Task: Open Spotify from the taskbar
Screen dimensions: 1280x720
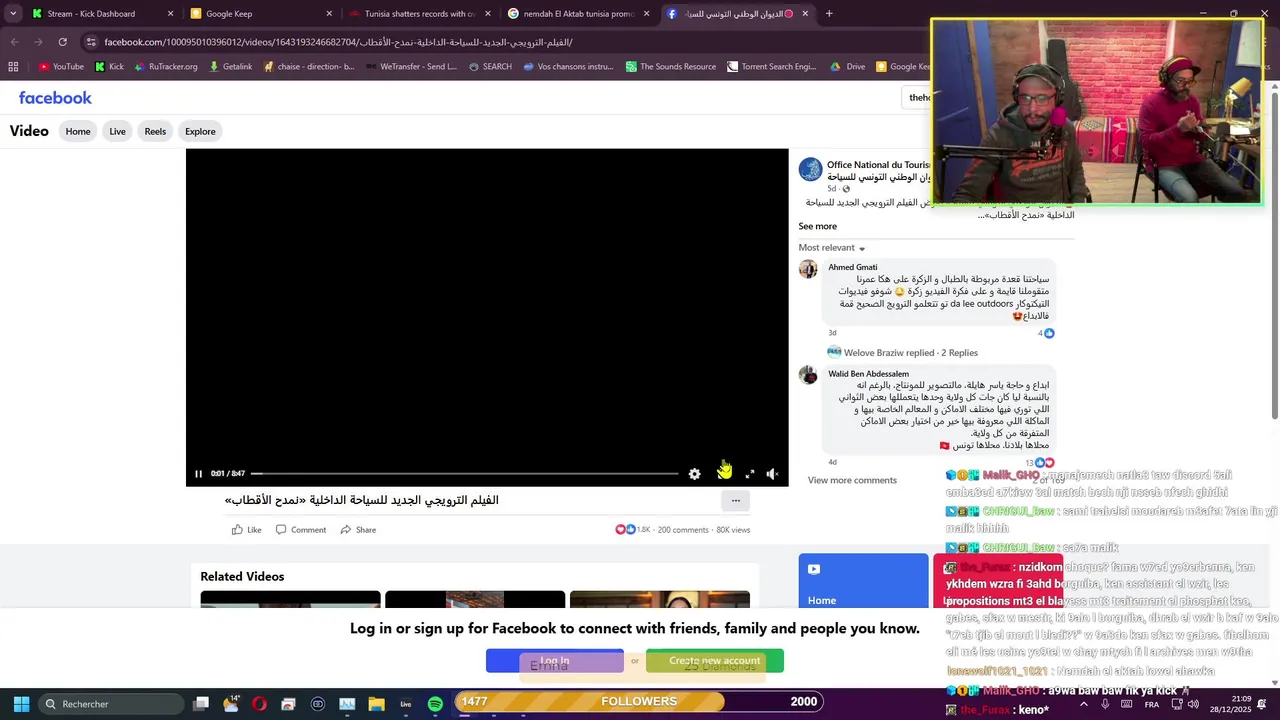Action: 435,704
